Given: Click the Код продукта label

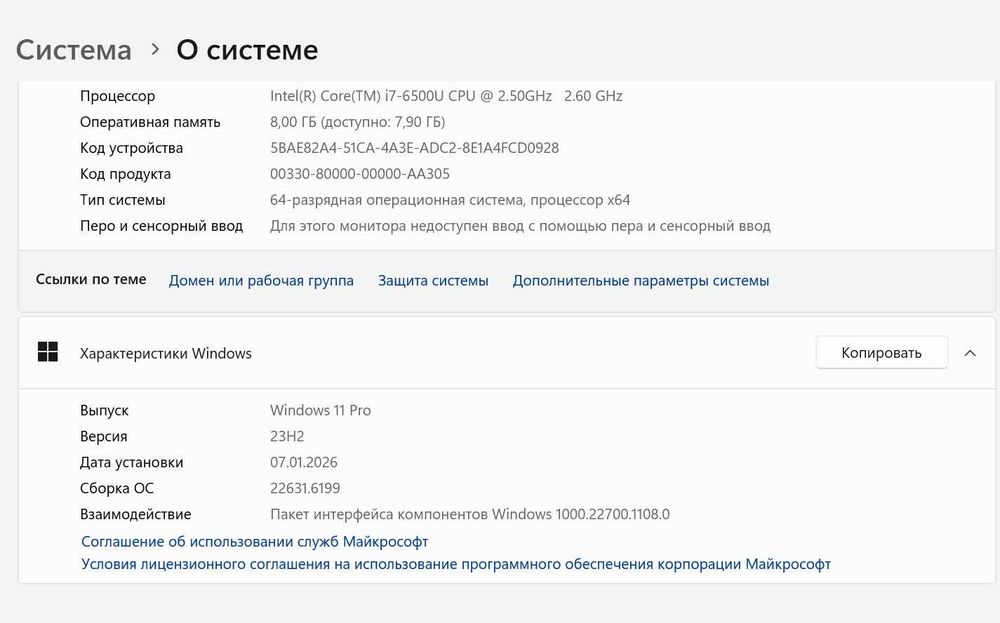Looking at the screenshot, I should 126,174.
